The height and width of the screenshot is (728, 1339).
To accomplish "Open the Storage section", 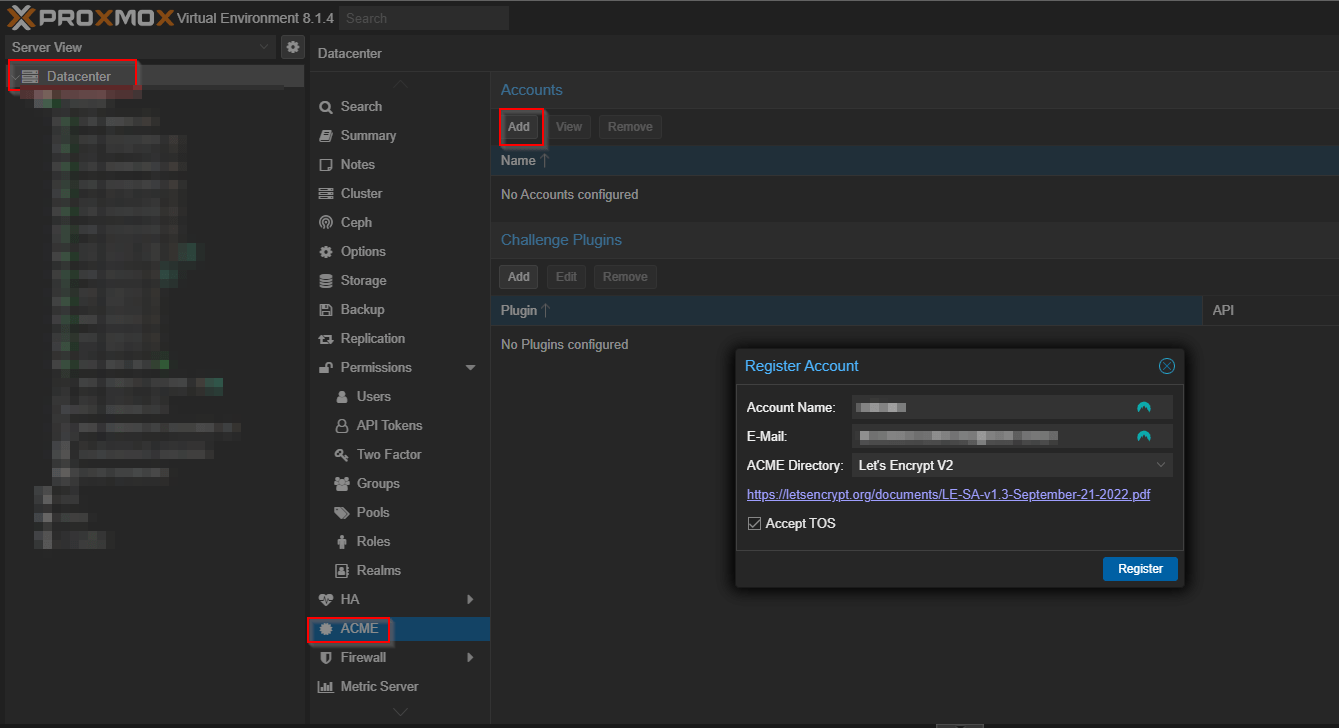I will (363, 280).
